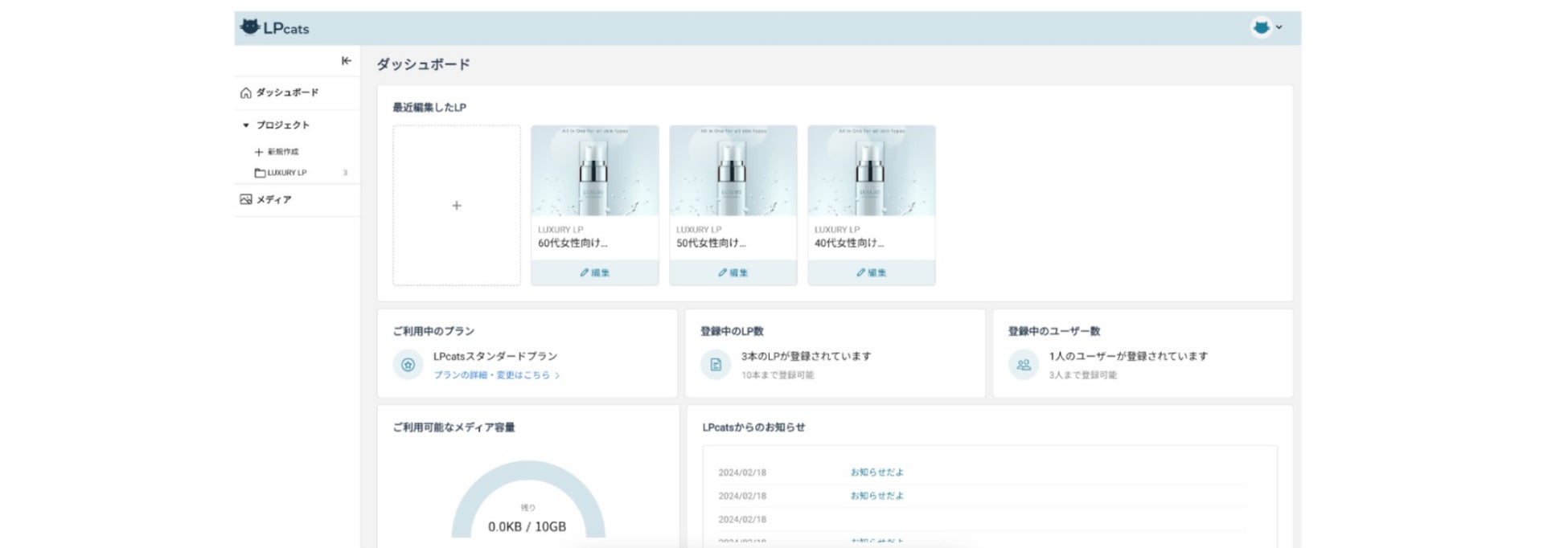Image resolution: width=1568 pixels, height=548 pixels.
Task: Open the 60代女性向け LP thumbnail
Action: pos(595,171)
